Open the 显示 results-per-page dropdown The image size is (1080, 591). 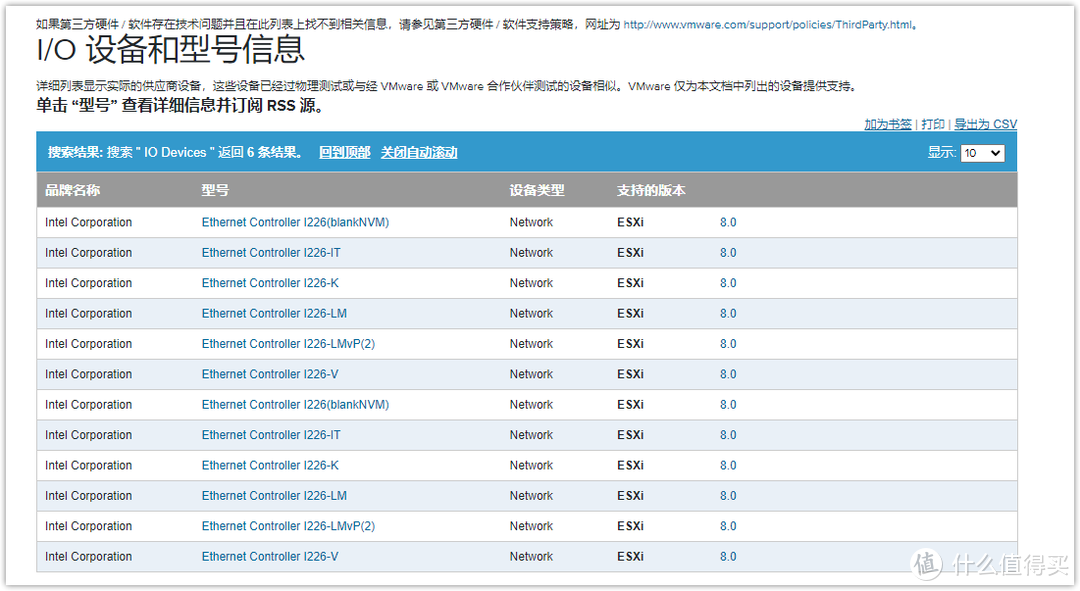tap(981, 153)
